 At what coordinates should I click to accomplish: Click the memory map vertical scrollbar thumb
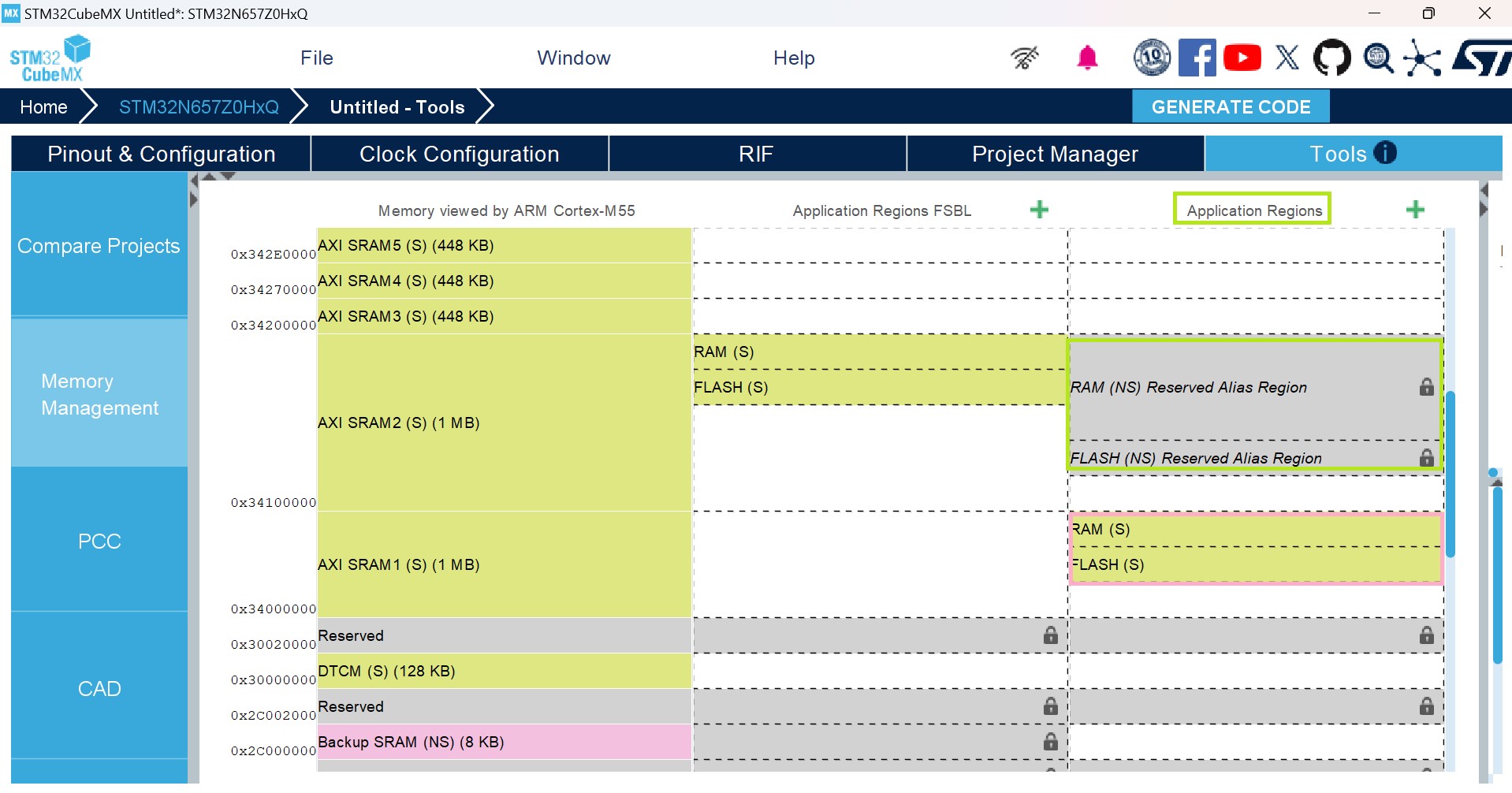[x=1451, y=474]
